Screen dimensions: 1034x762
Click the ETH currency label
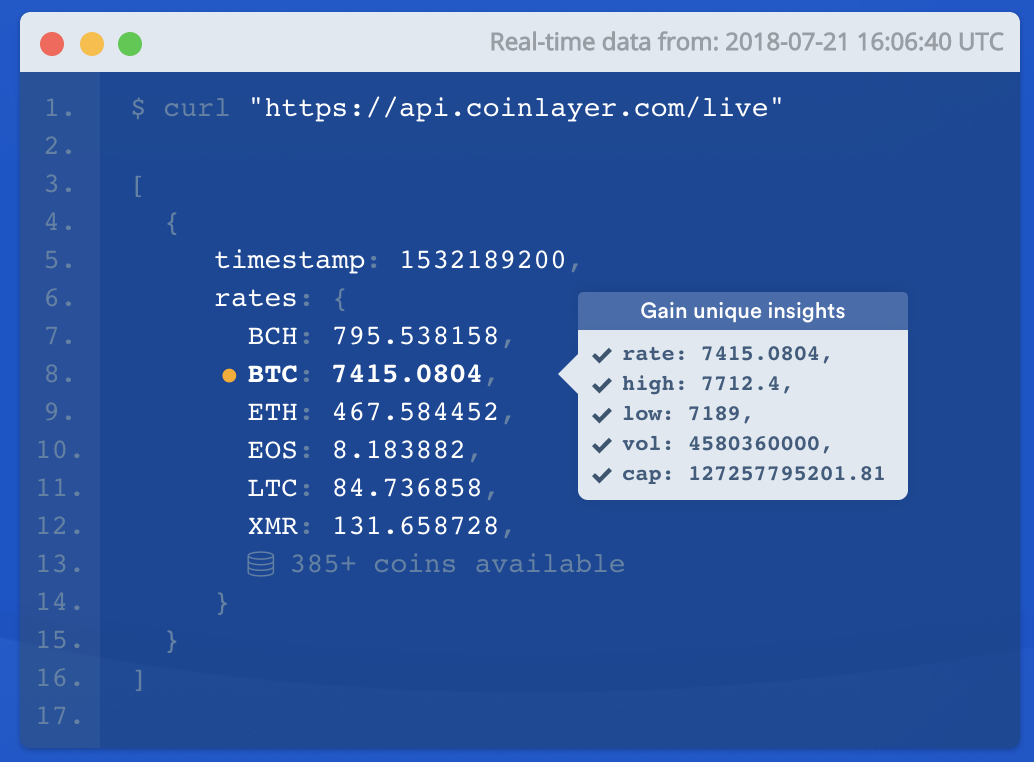coord(272,412)
